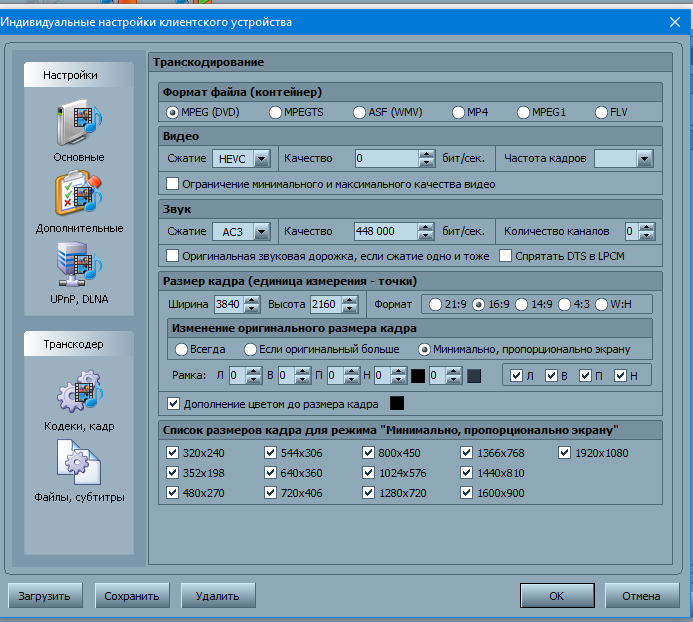Viewport: 693px width, 622px height.
Task: Switch to the Настройки sidebar section
Action: pyautogui.click(x=72, y=75)
